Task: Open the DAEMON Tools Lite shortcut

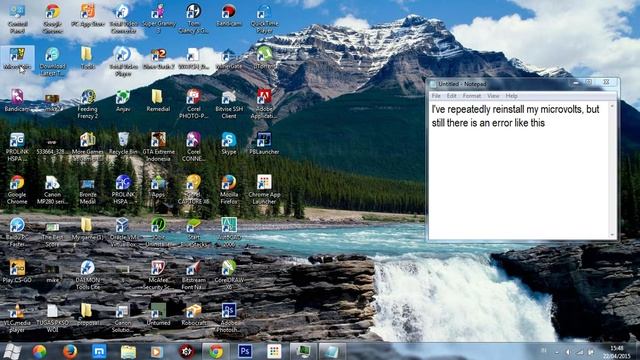Action: tap(88, 274)
